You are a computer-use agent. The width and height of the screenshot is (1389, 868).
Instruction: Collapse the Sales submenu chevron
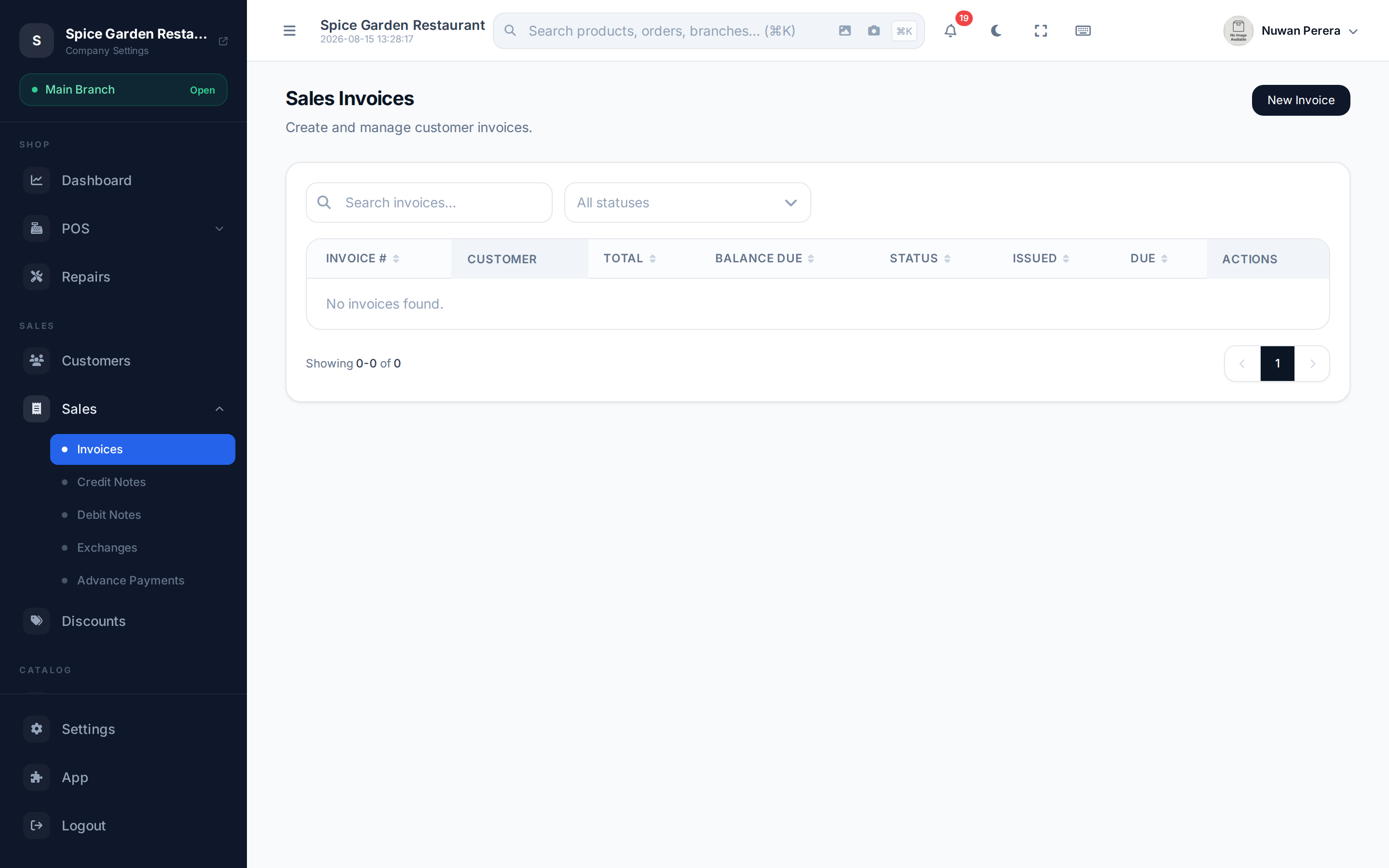pyautogui.click(x=219, y=409)
